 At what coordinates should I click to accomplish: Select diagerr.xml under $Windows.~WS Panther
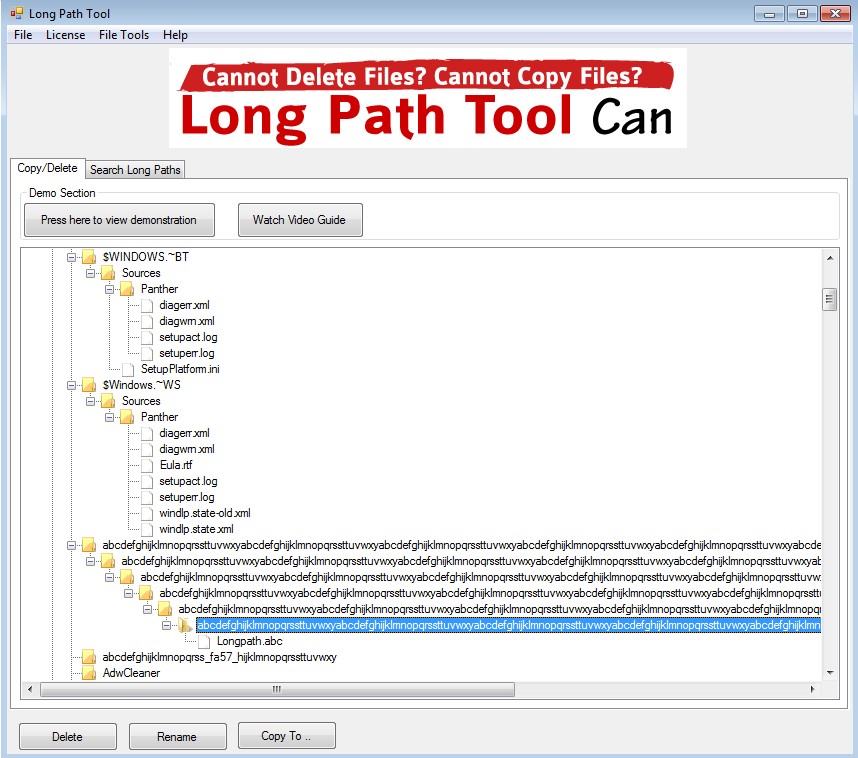184,433
